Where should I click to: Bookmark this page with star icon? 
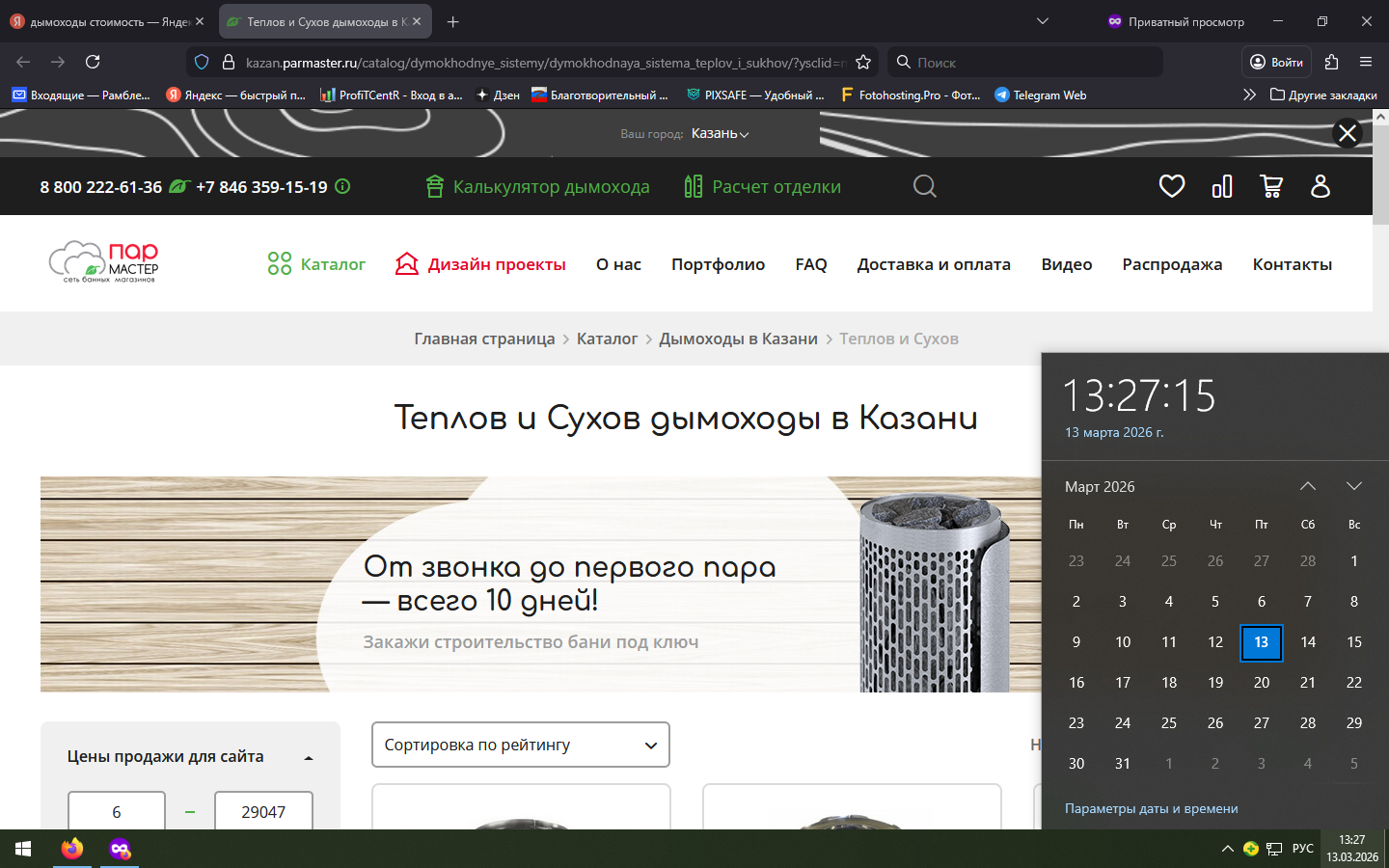[863, 62]
